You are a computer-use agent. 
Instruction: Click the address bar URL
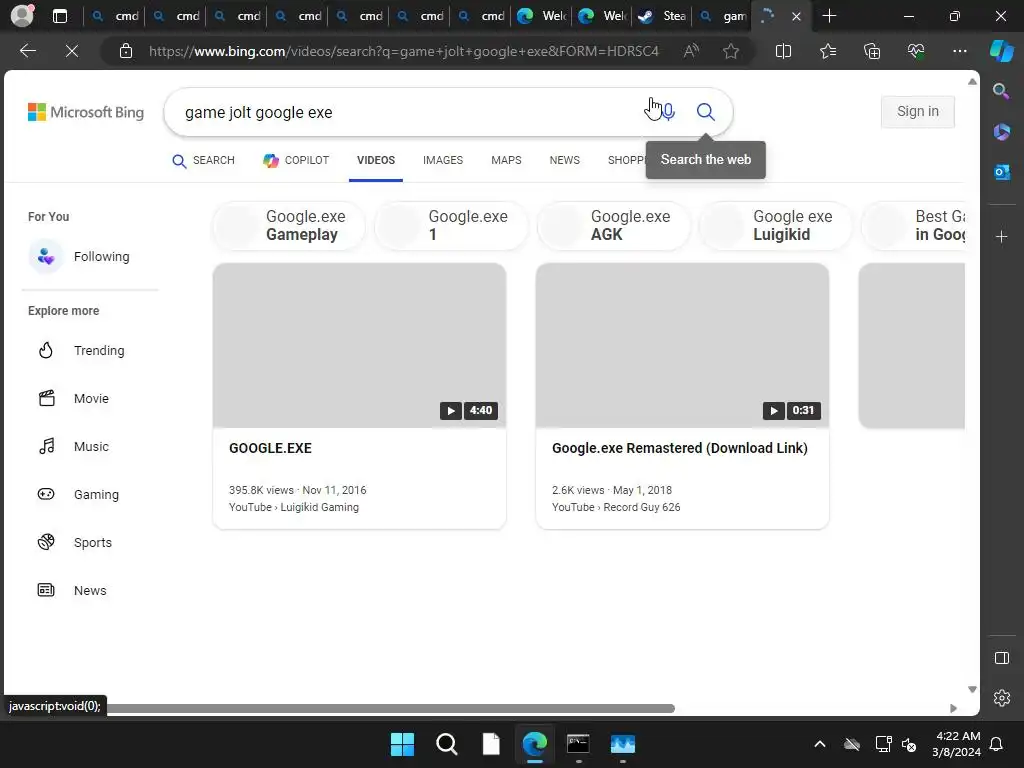(404, 51)
